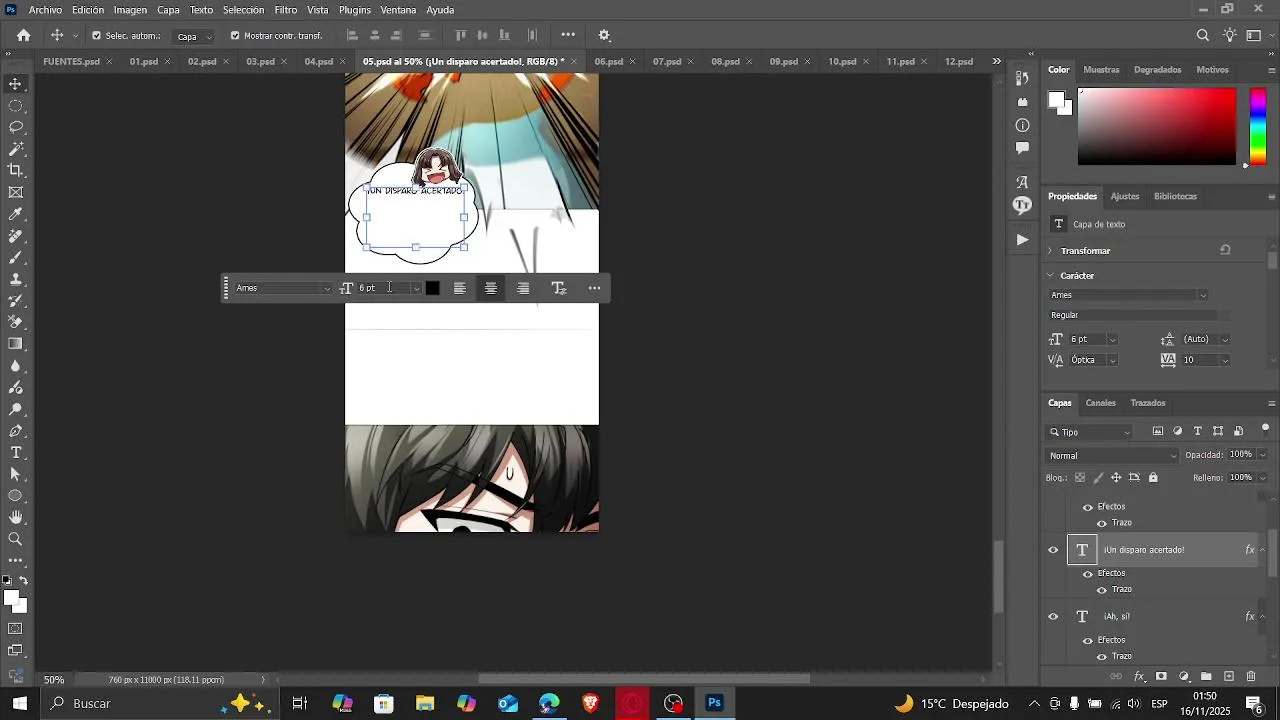Select the Lasso tool
This screenshot has height=720, width=1280.
(x=16, y=127)
